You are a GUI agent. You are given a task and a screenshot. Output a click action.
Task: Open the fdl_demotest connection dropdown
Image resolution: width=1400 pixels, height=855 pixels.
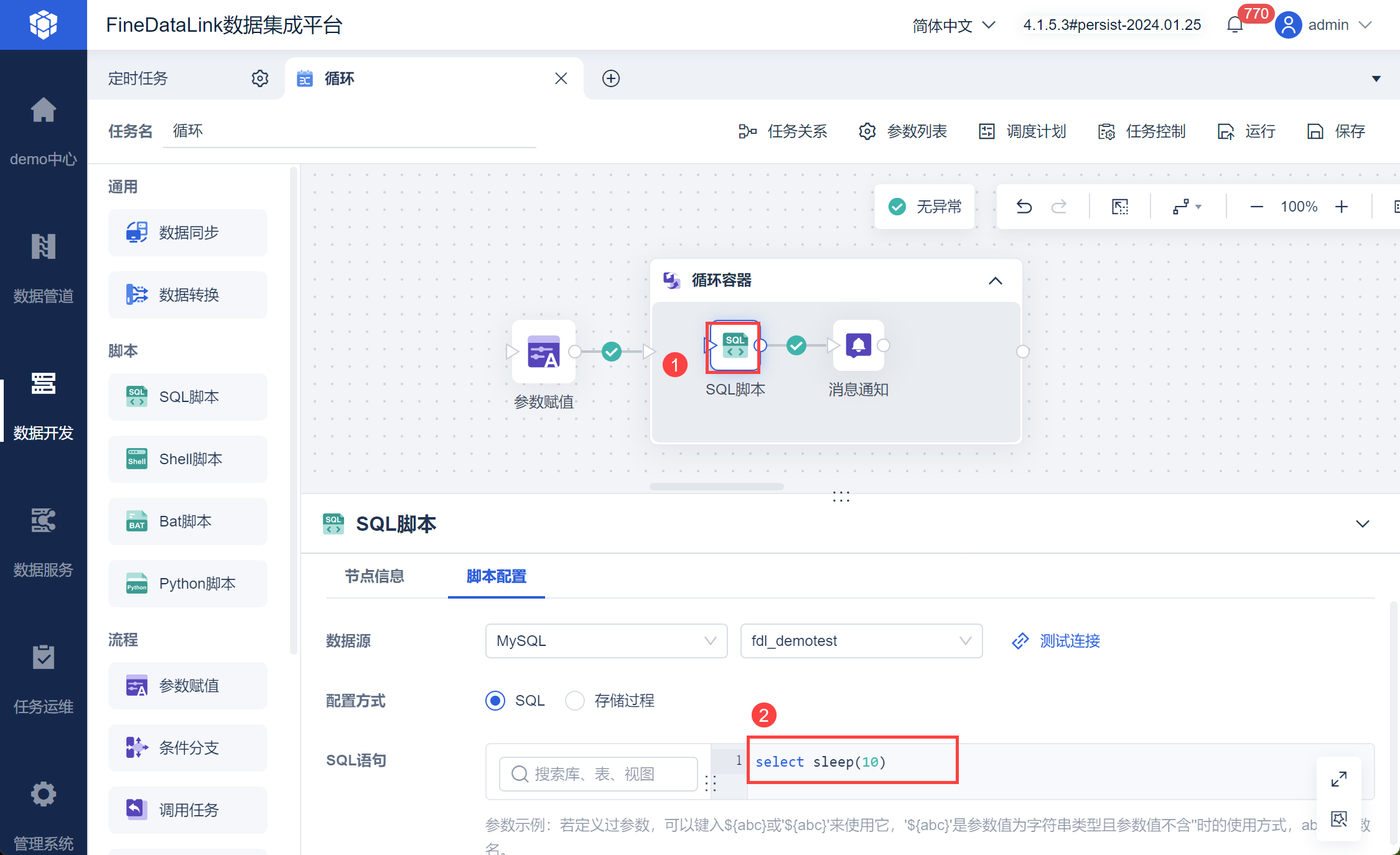point(861,641)
